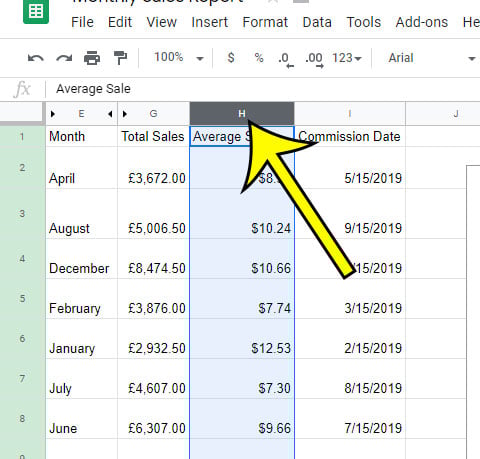
Task: Select the August cell
Action: click(81, 214)
